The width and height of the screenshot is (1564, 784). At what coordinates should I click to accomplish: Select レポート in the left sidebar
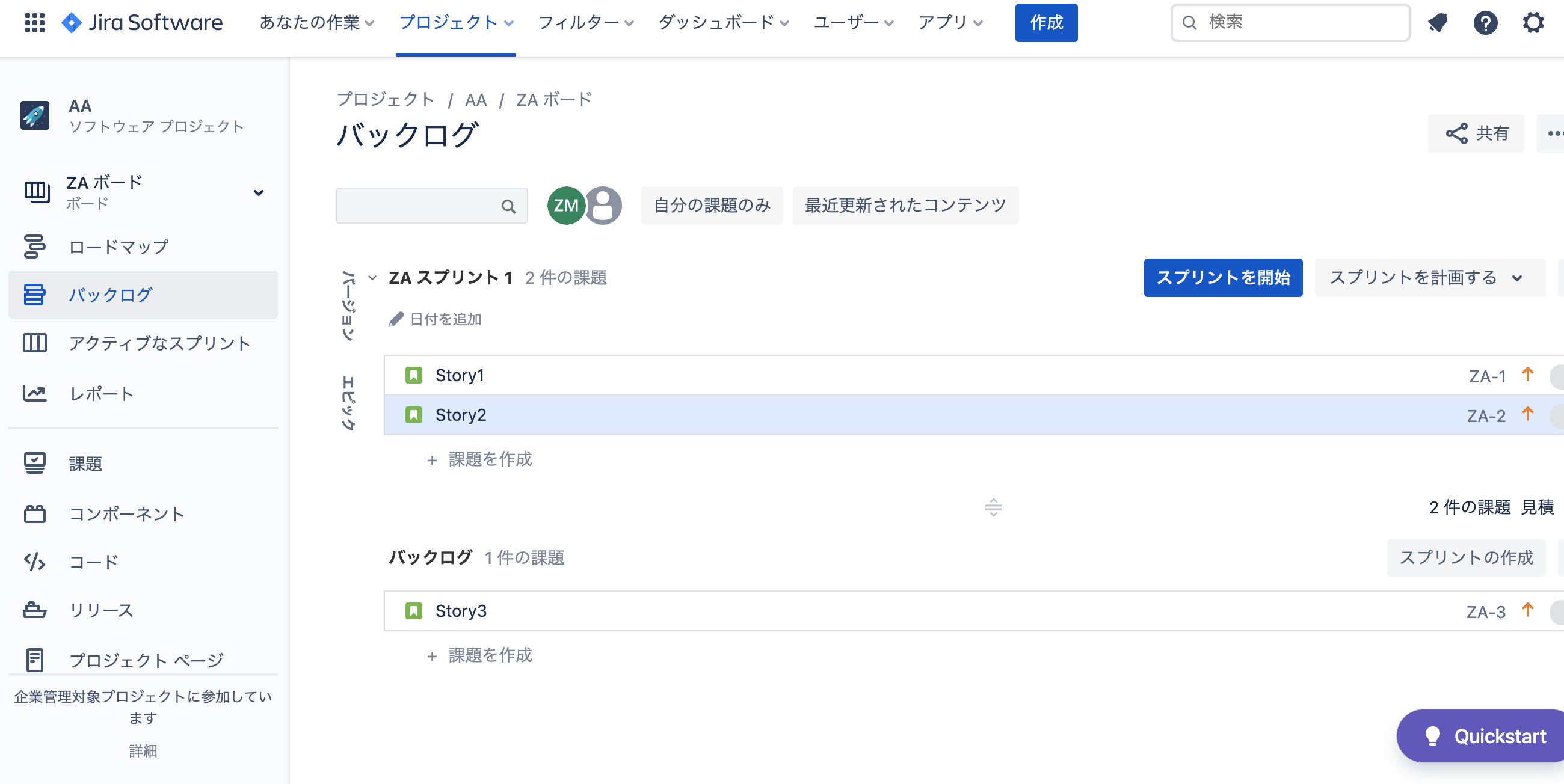101,393
